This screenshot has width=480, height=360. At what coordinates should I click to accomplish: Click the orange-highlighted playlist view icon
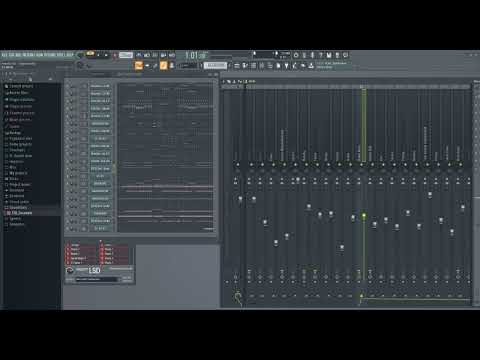click(x=138, y=65)
